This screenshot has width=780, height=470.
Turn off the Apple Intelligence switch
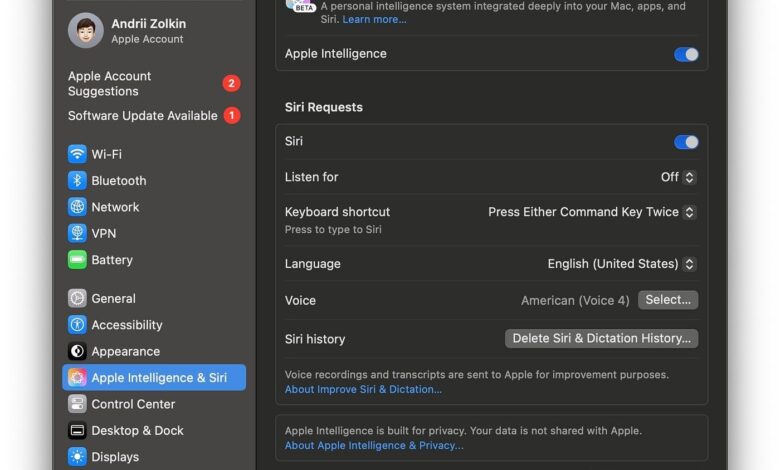coord(686,54)
